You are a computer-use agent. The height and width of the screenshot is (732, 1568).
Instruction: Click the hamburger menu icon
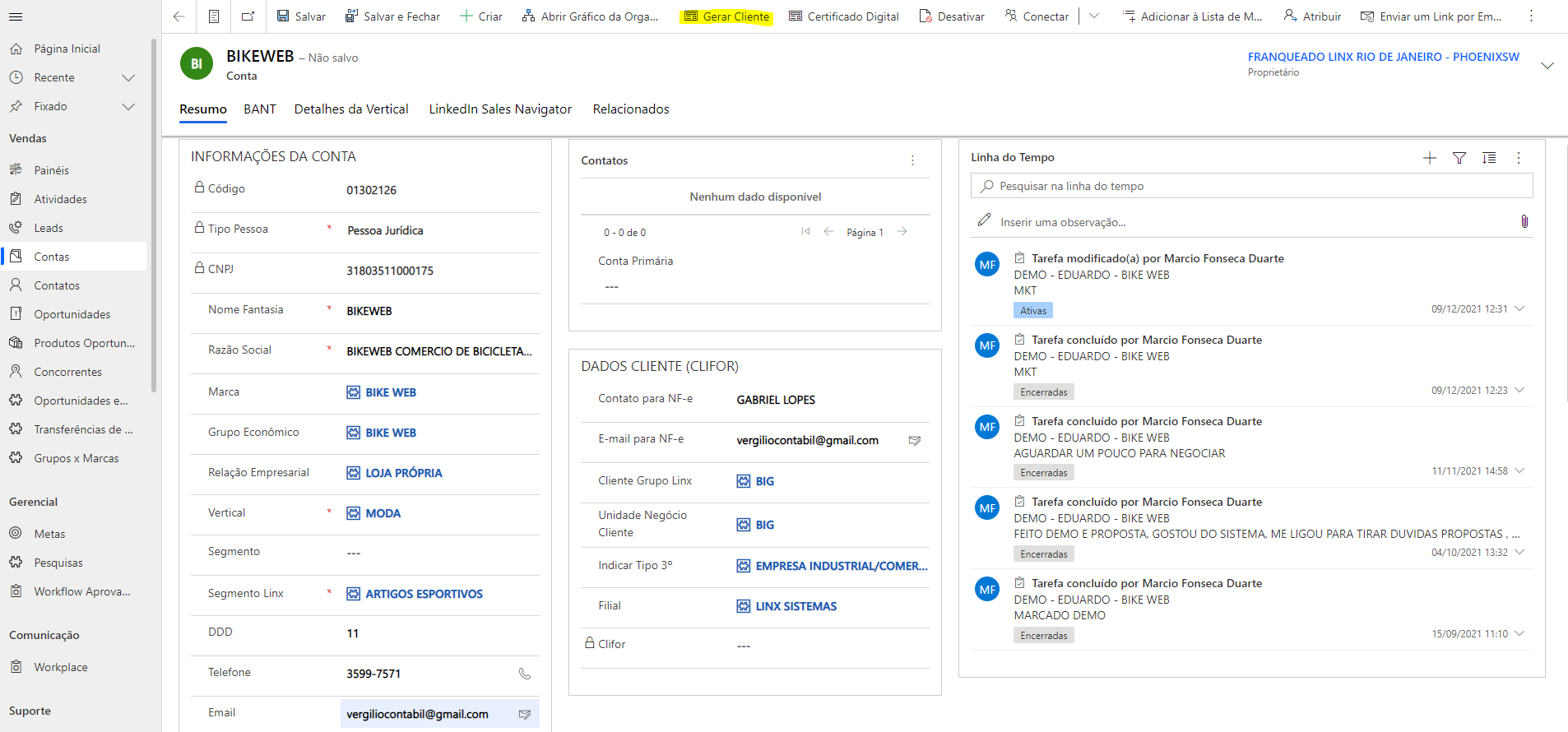coord(16,16)
